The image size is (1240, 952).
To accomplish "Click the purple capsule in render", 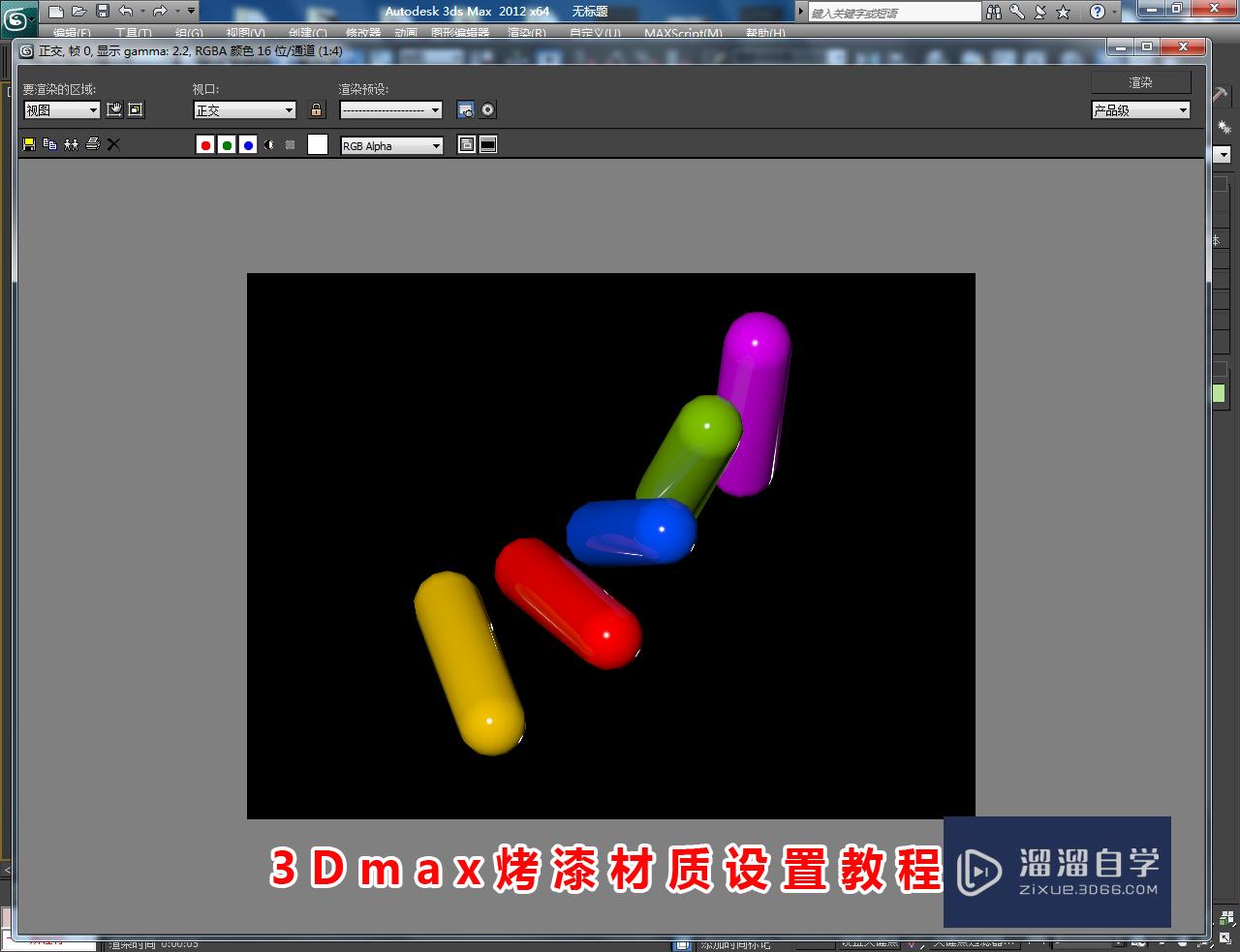I will tap(756, 402).
